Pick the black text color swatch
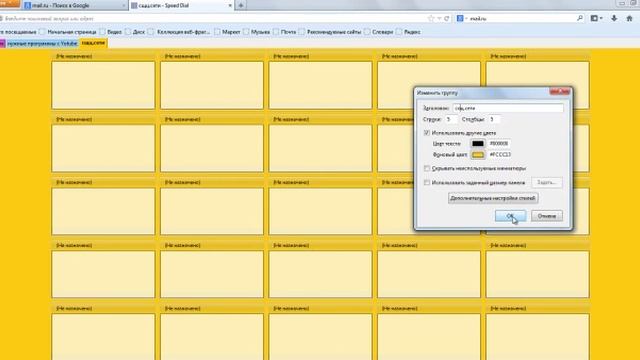This screenshot has width=640, height=360. [478, 144]
